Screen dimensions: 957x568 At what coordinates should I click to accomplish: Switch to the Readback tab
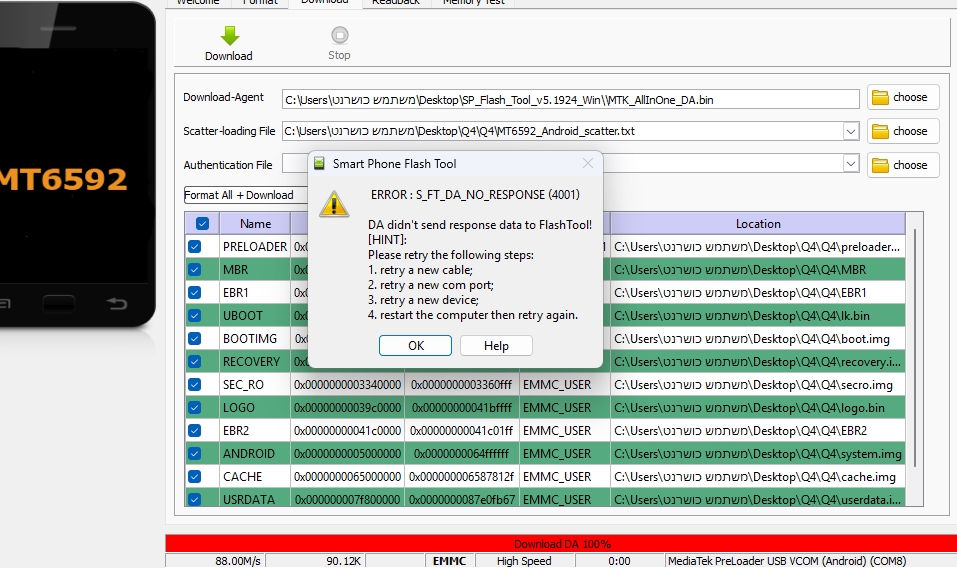[x=395, y=2]
